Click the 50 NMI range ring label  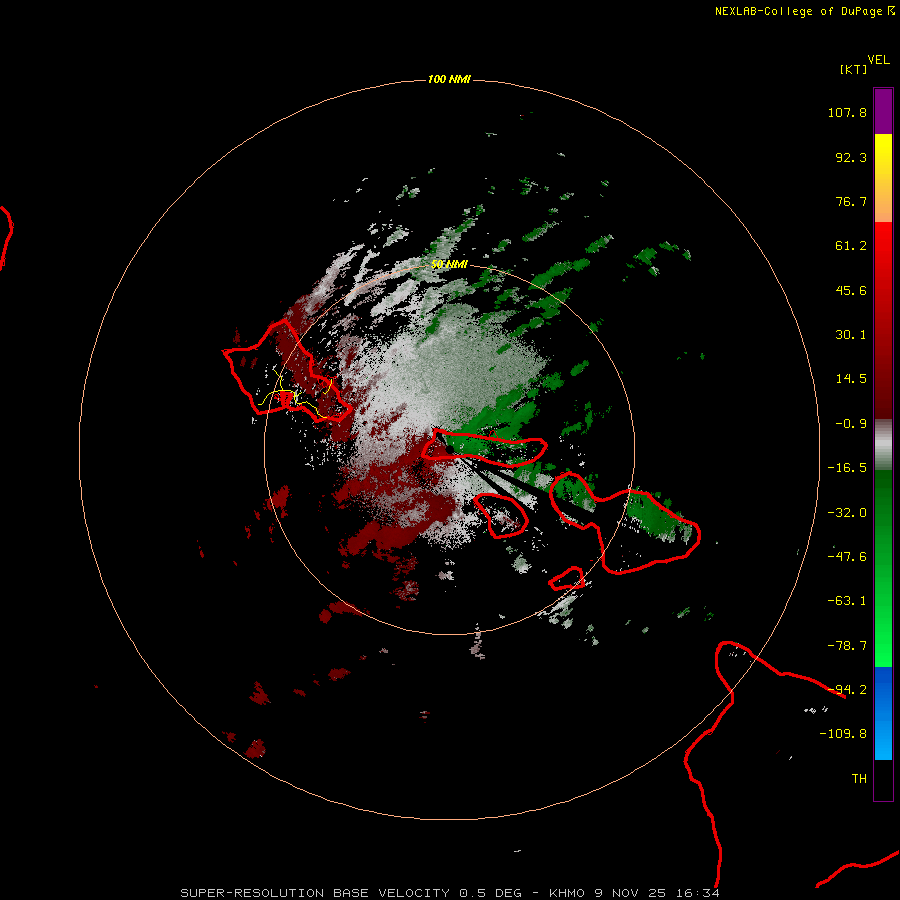tap(449, 264)
